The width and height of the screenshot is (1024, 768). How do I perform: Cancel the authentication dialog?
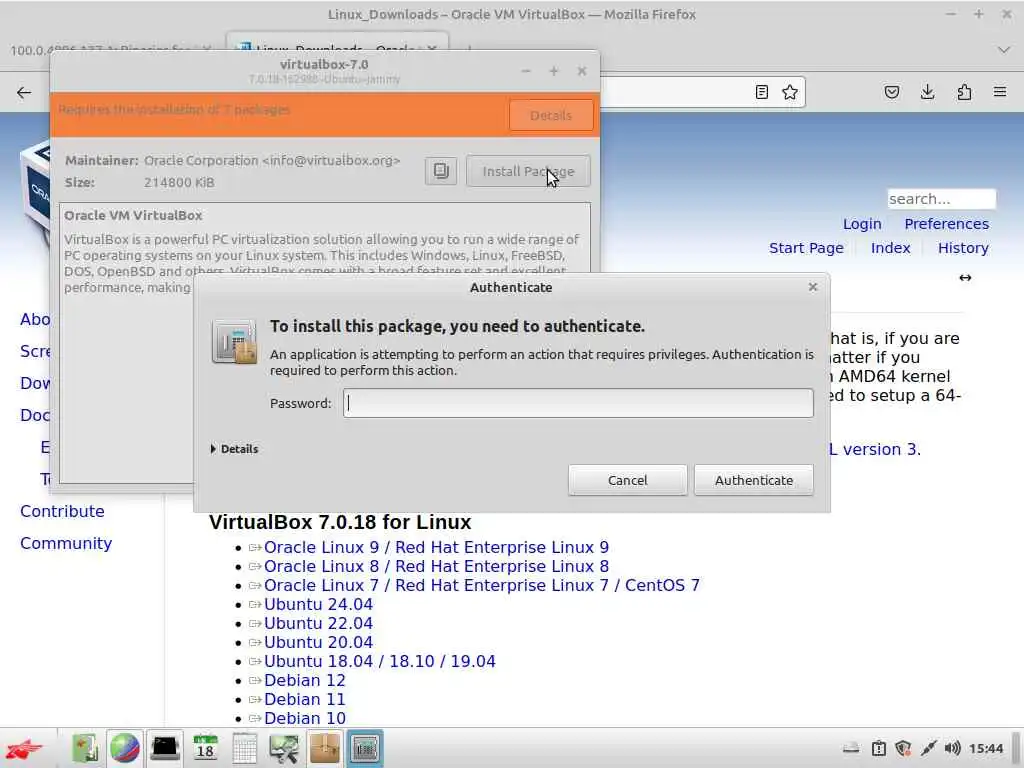(x=627, y=480)
